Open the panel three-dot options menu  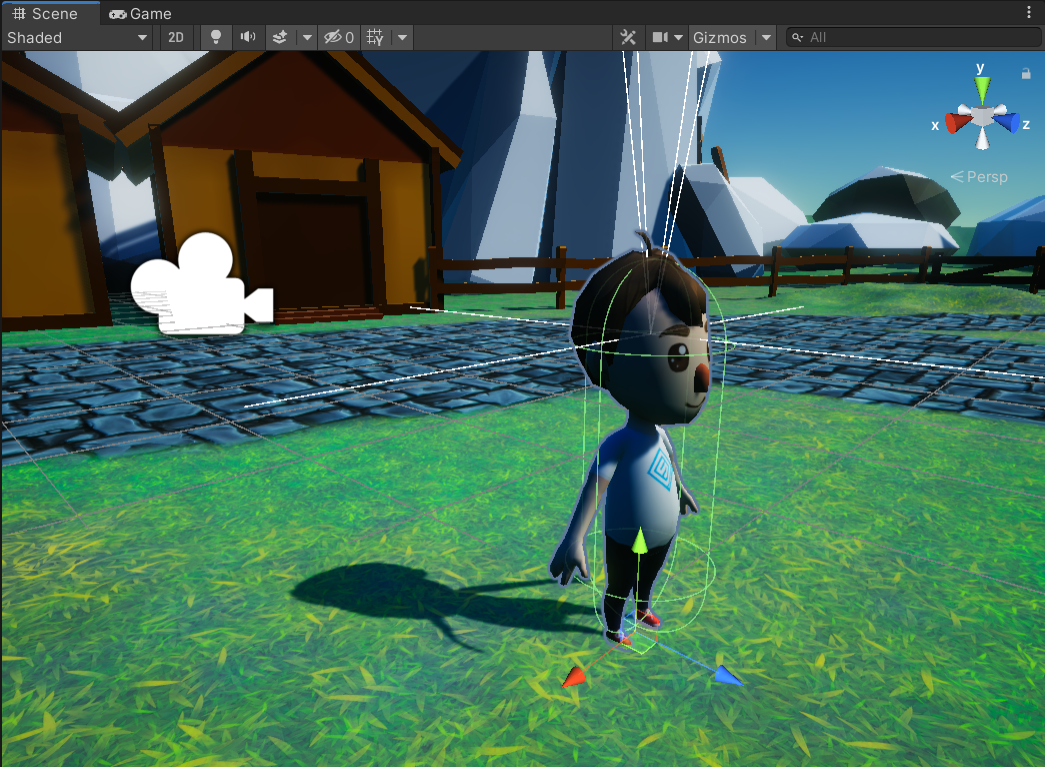[x=1030, y=13]
